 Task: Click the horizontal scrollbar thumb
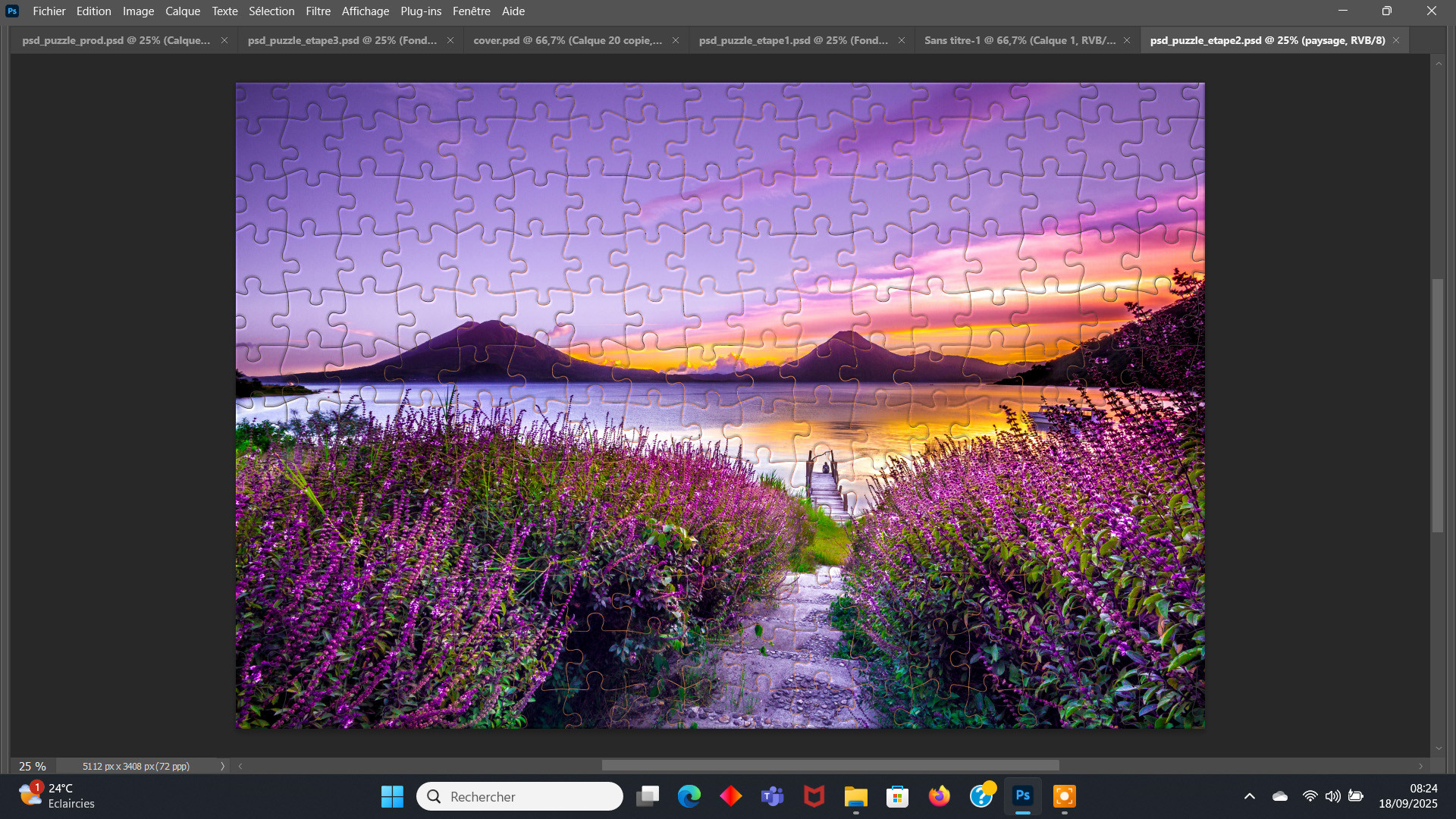click(x=830, y=766)
